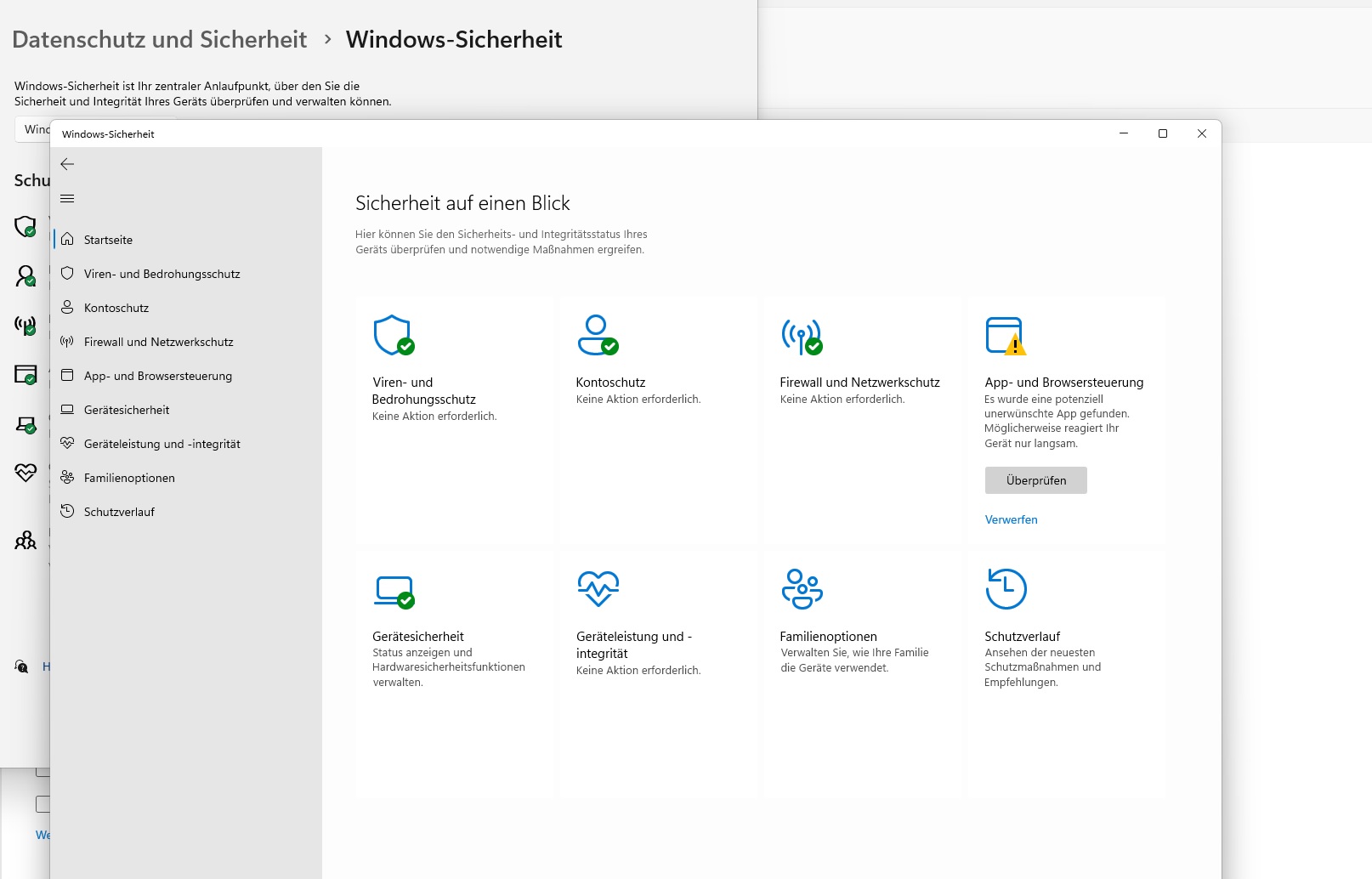Select Gerätesicherheit in the sidebar
The image size is (1372, 879).
pos(127,410)
